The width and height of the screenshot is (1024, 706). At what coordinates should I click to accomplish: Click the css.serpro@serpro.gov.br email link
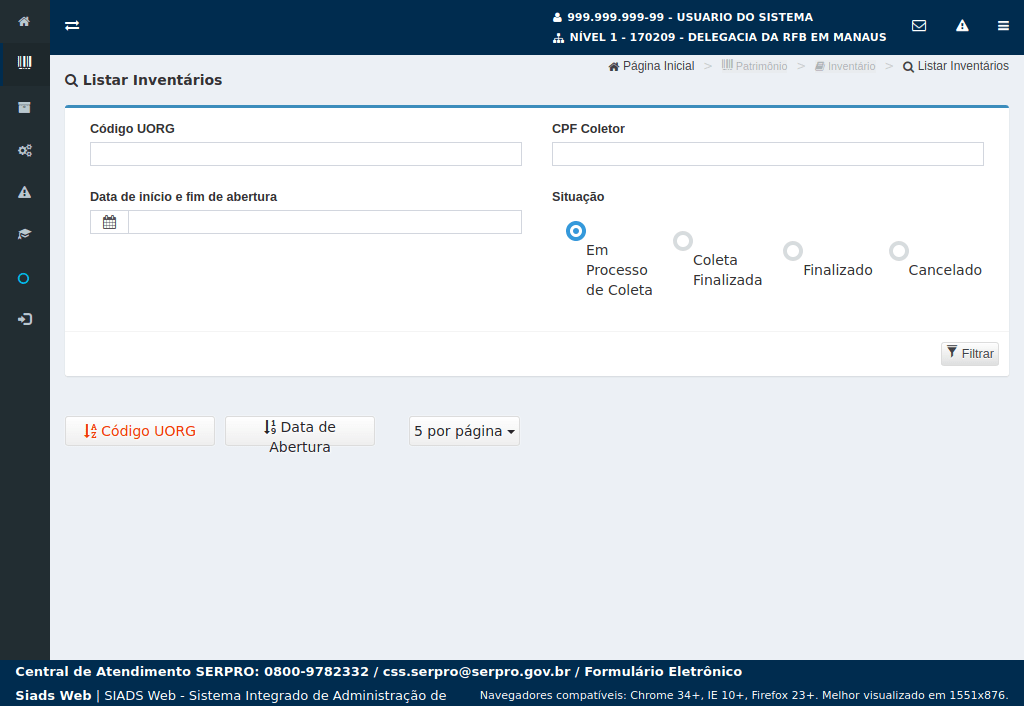point(477,671)
